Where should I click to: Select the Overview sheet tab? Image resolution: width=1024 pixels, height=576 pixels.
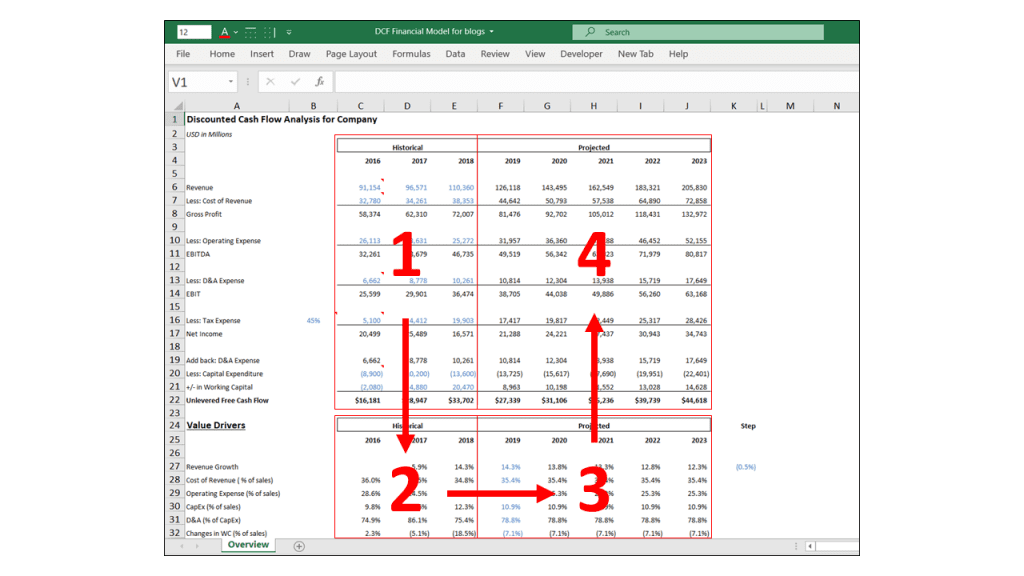[x=248, y=545]
